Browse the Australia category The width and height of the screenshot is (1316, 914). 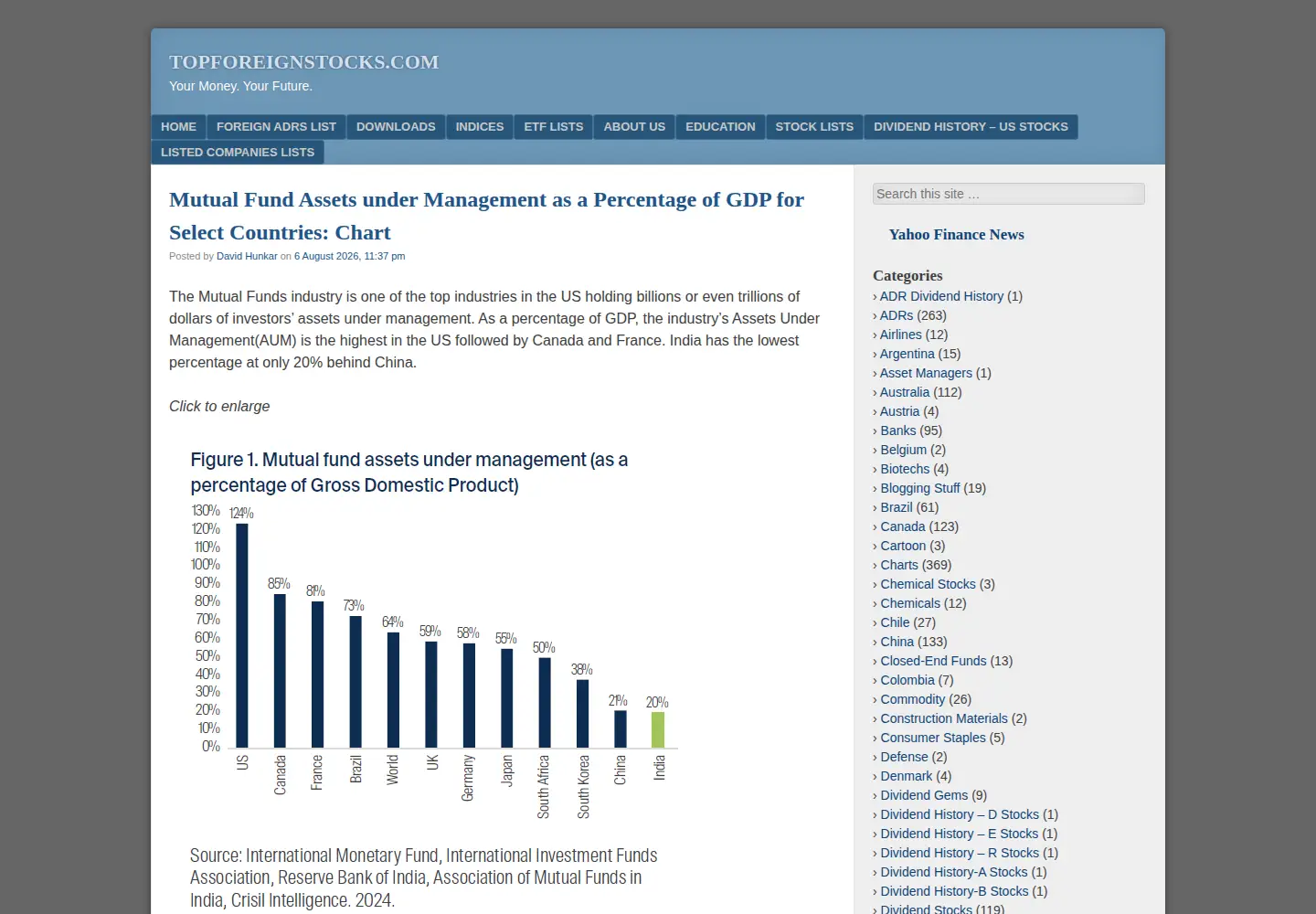[905, 392]
